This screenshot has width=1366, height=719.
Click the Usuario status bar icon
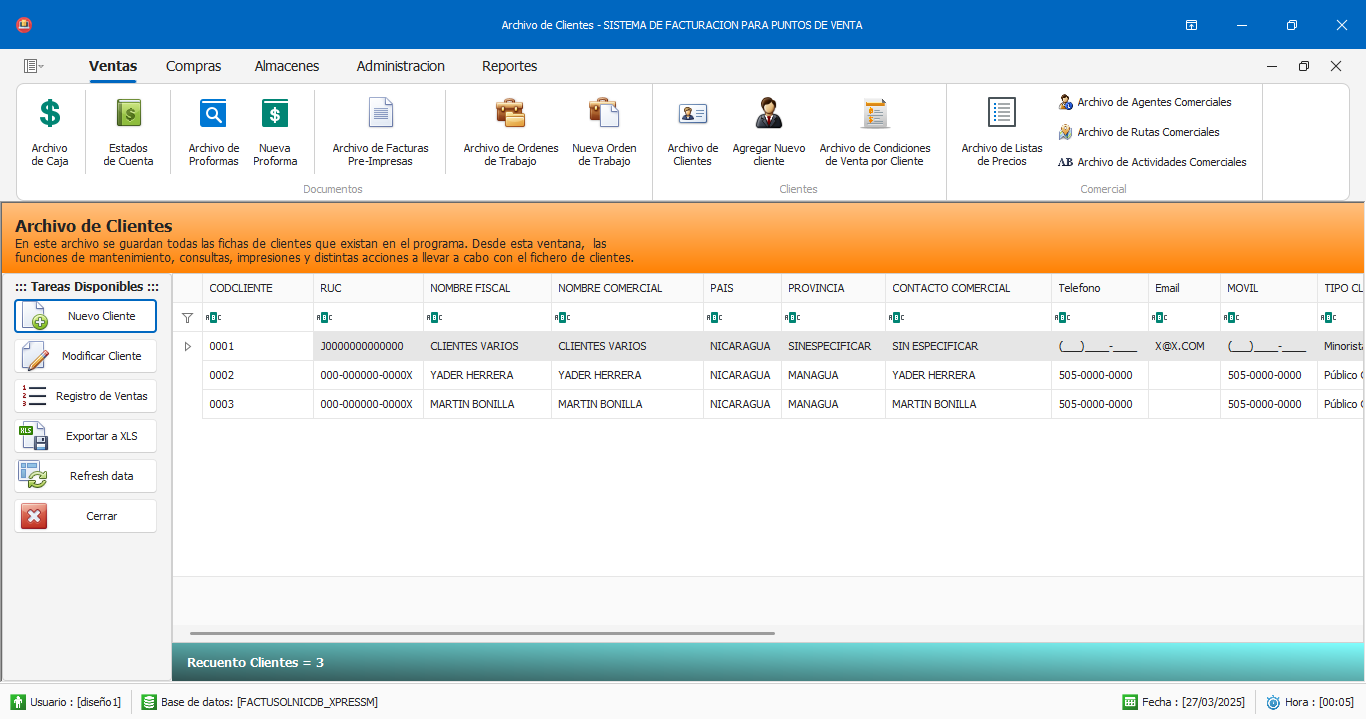pos(18,702)
